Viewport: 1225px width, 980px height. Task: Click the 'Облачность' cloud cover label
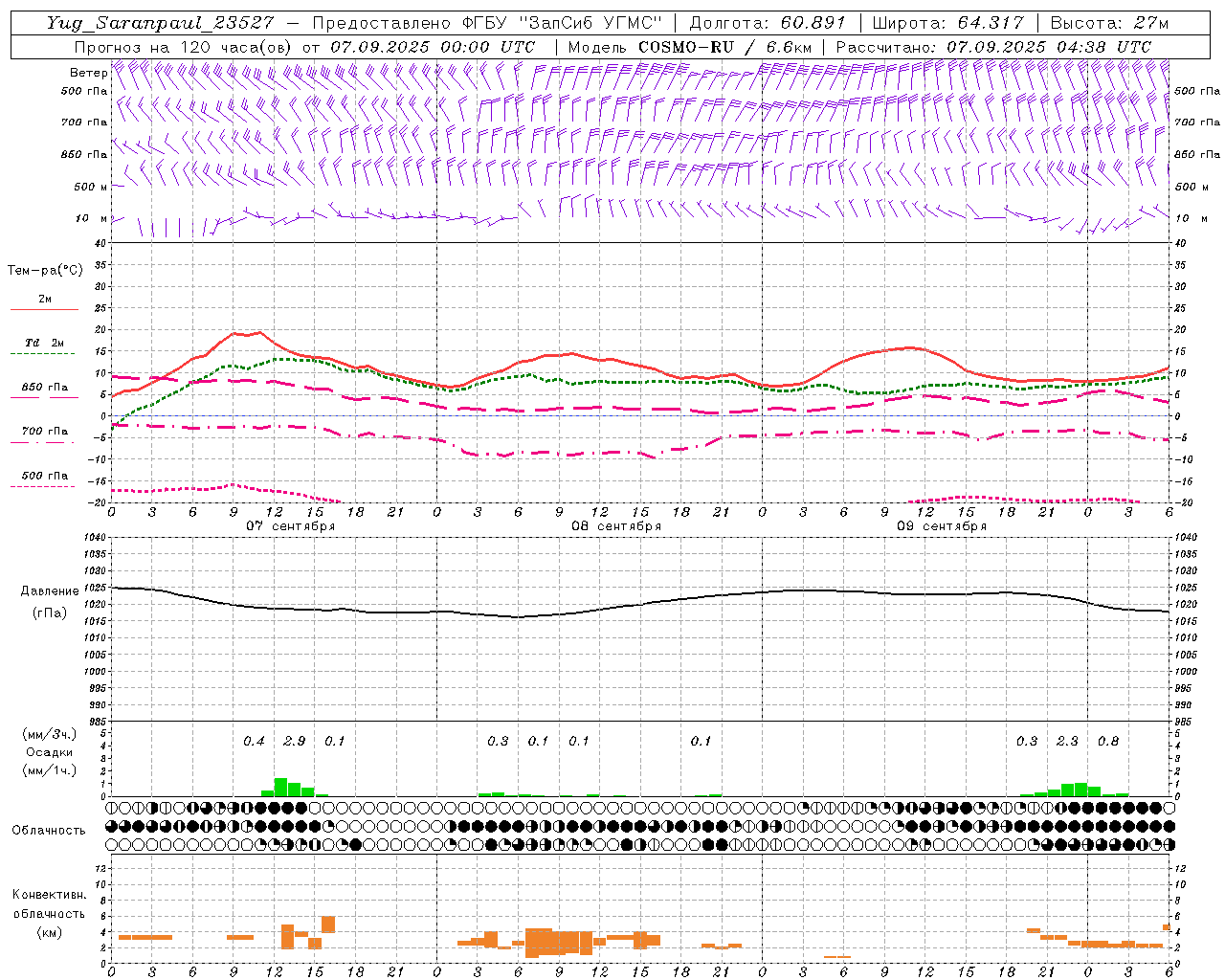(x=49, y=831)
